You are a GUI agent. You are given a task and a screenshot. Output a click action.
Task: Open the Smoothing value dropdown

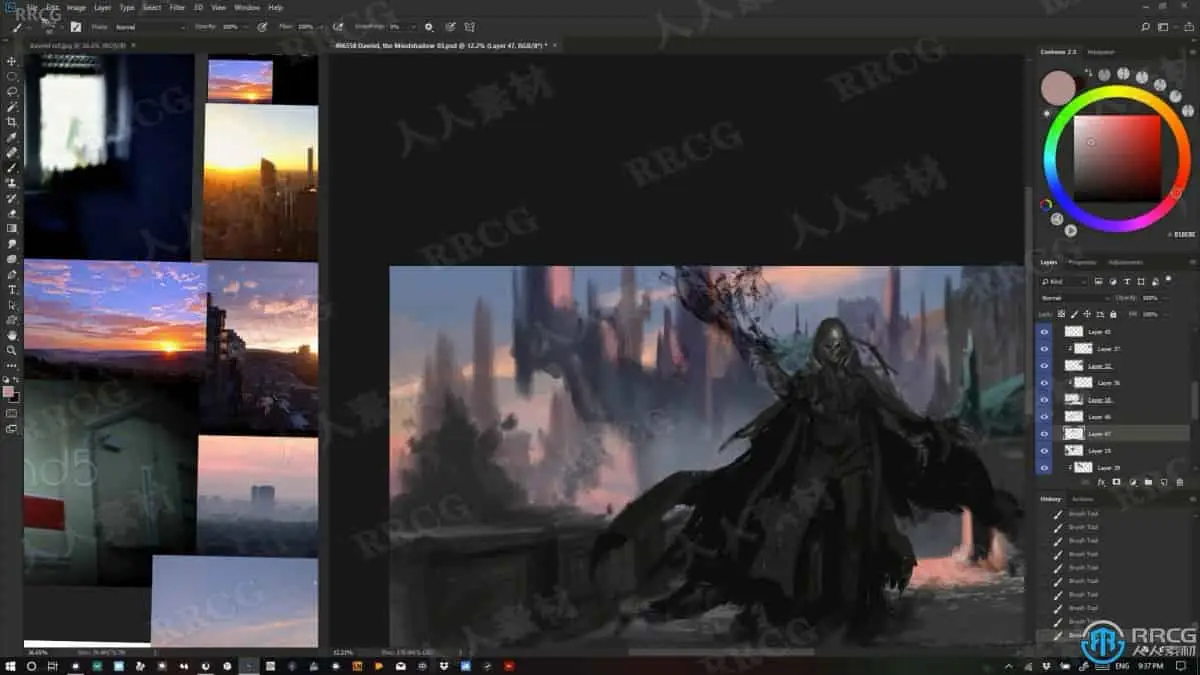point(415,27)
